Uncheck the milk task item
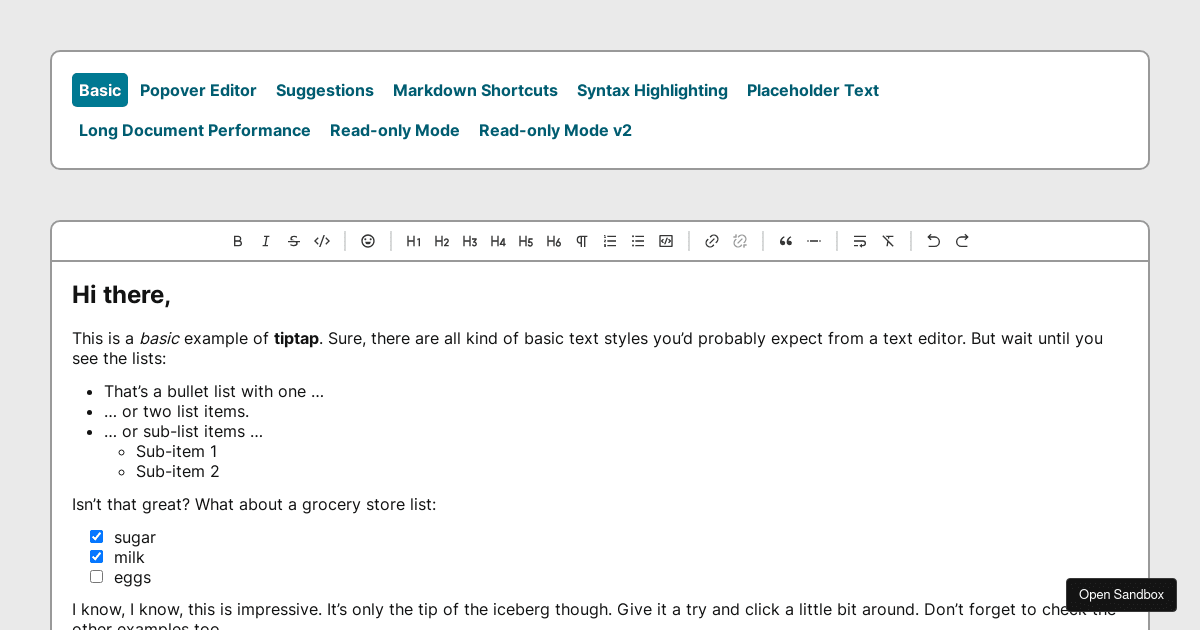The height and width of the screenshot is (630, 1200). coord(97,557)
